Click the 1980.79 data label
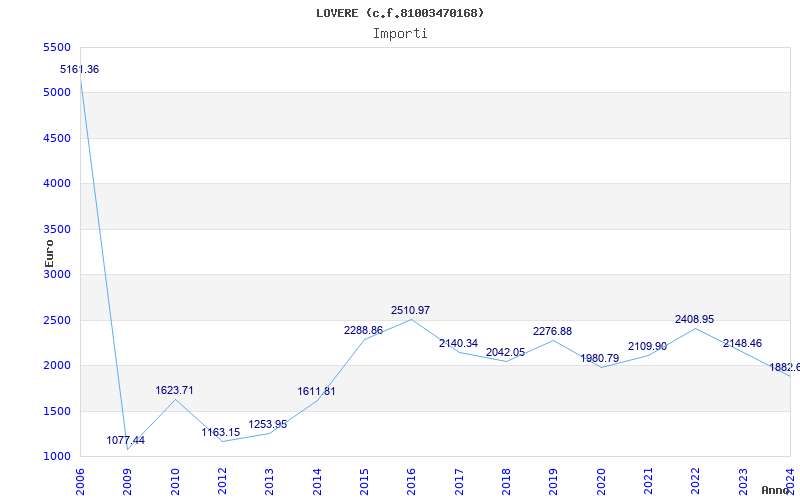Screen dimensions: 800x500 pyautogui.click(x=599, y=359)
